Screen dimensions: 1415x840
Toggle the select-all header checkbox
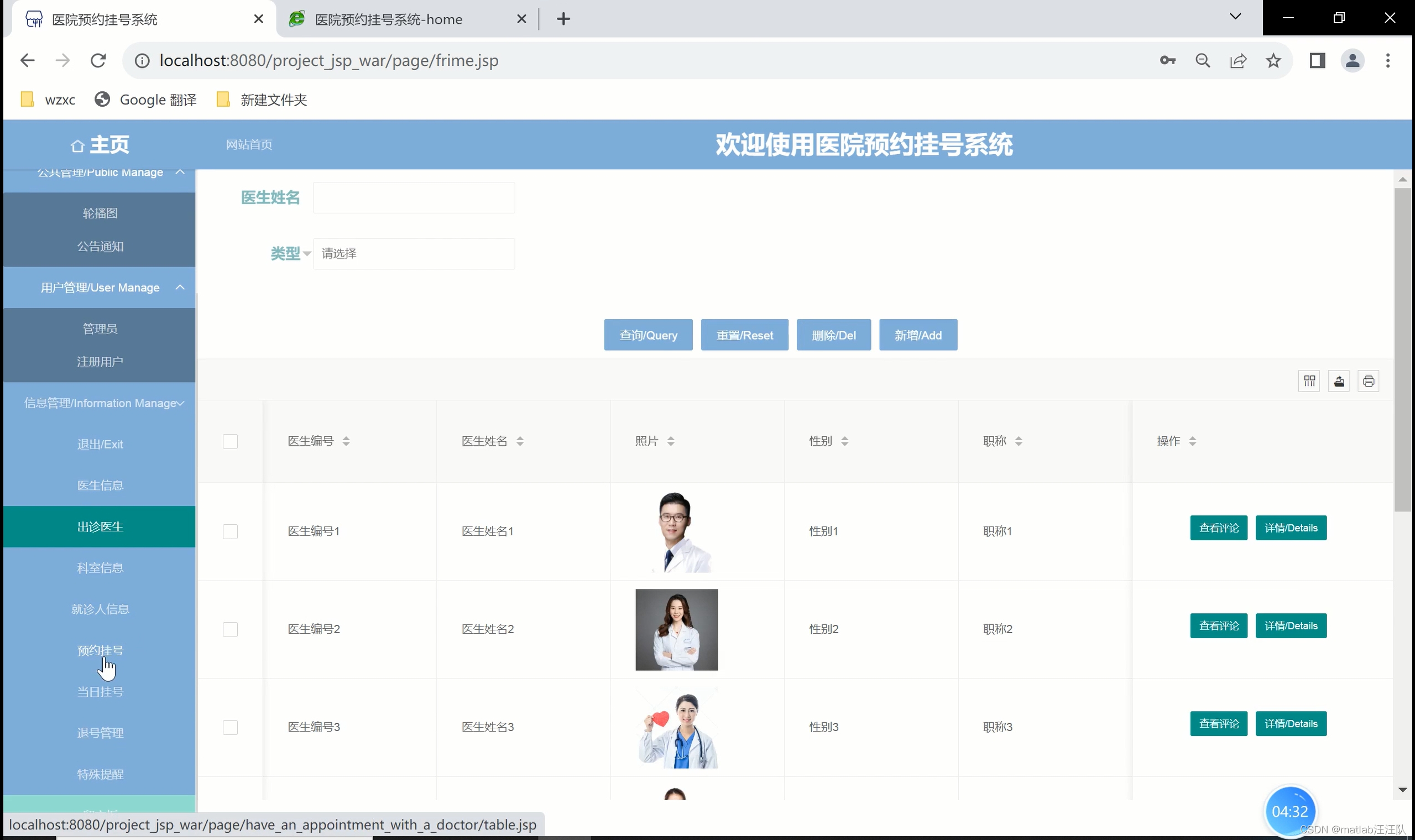pyautogui.click(x=230, y=441)
